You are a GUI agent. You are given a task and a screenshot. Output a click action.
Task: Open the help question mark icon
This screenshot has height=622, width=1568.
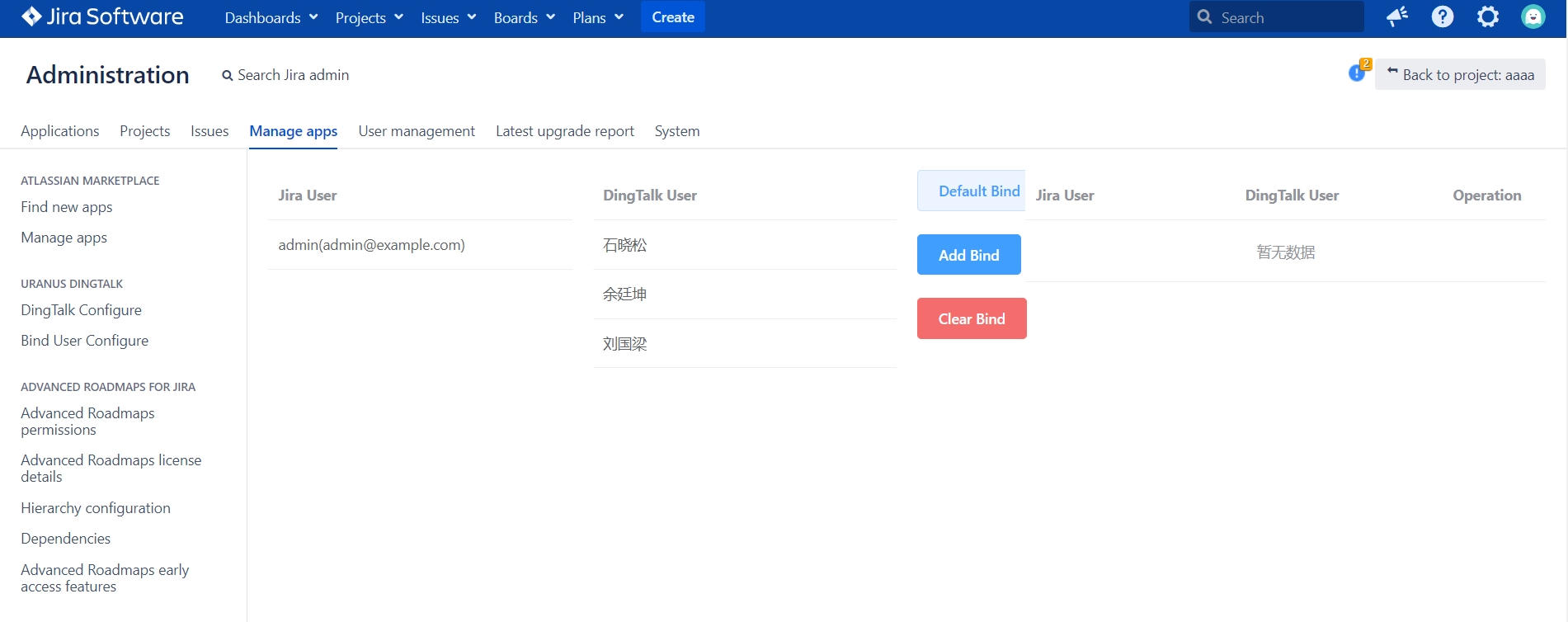coord(1442,17)
